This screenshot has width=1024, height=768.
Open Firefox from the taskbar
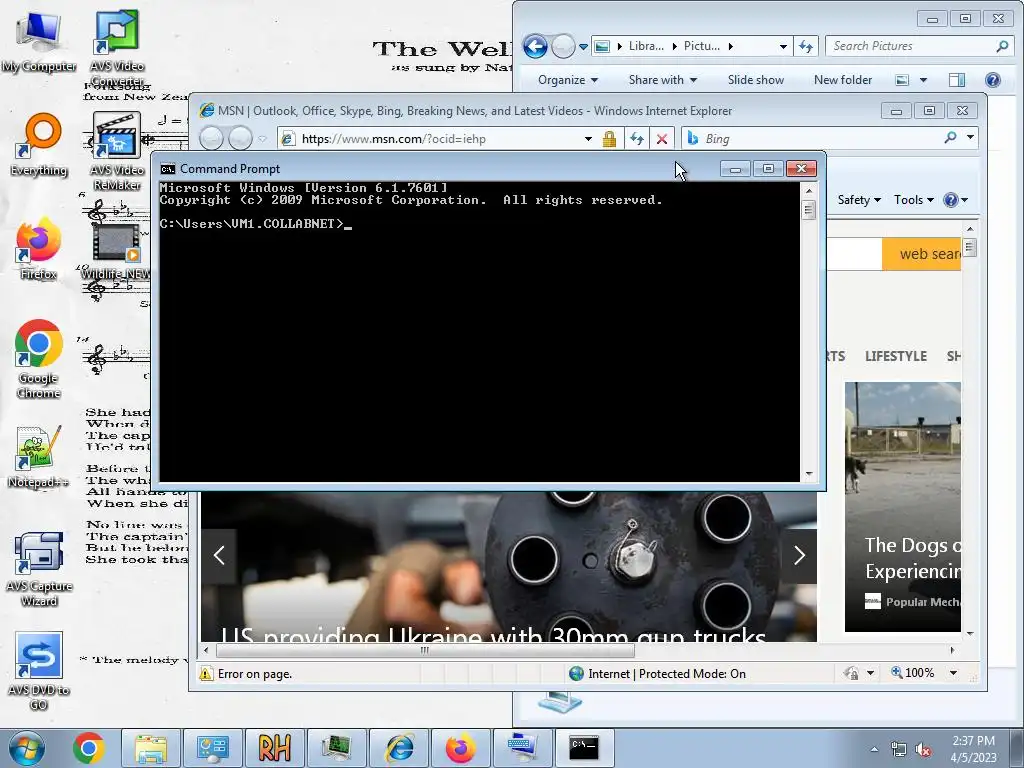coord(460,748)
